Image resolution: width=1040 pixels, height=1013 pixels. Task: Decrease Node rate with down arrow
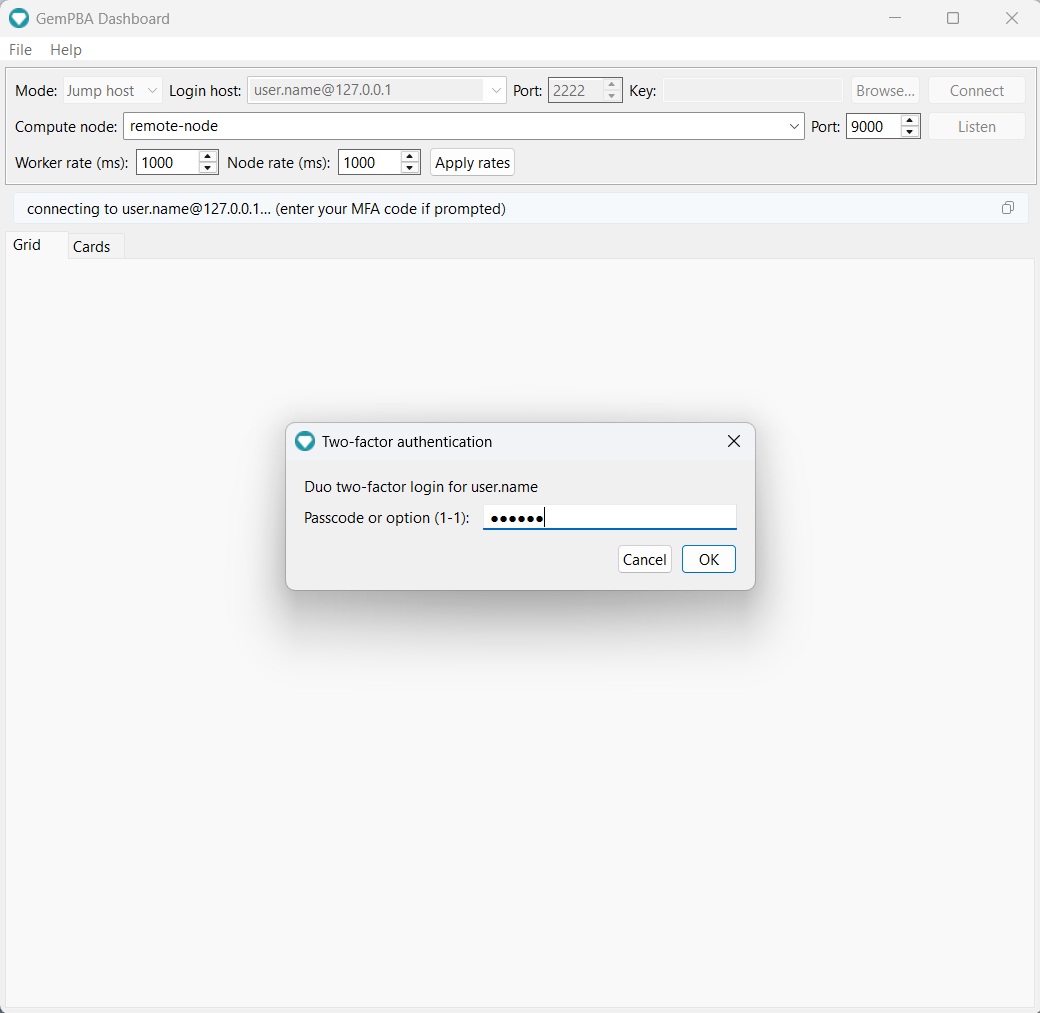pyautogui.click(x=410, y=168)
